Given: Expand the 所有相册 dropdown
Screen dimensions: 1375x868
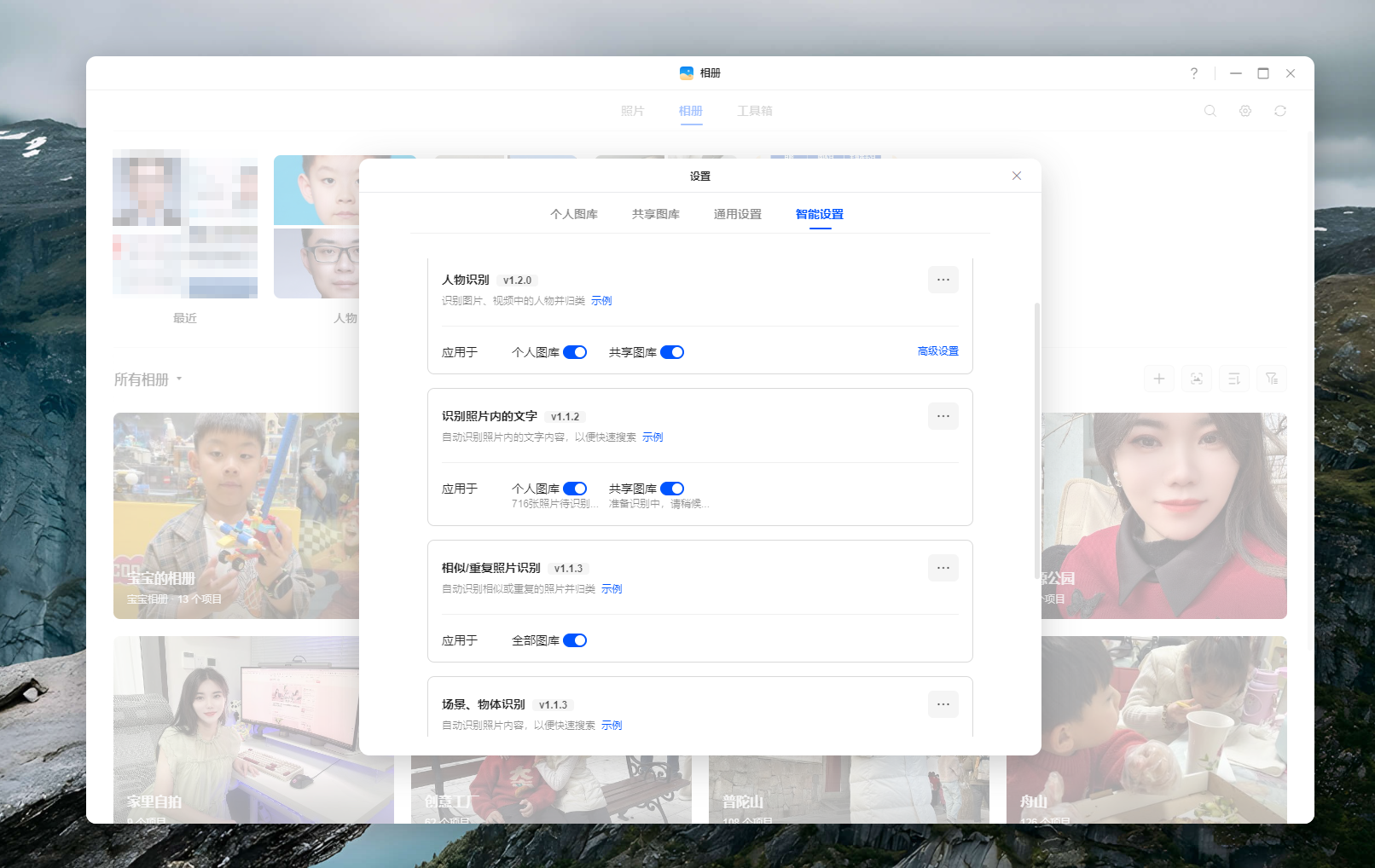Looking at the screenshot, I should click(x=148, y=379).
